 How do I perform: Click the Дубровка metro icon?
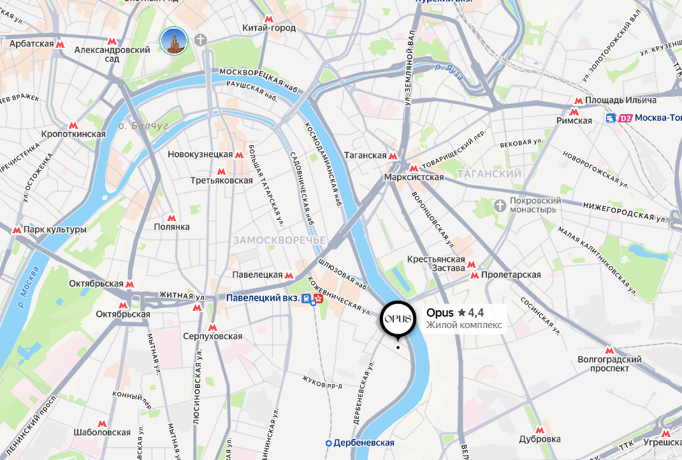540,430
